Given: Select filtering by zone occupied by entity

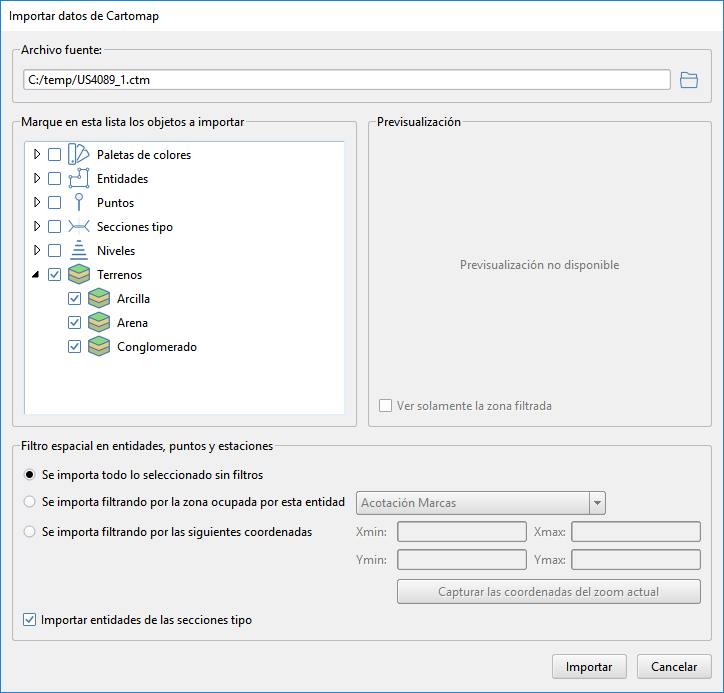Looking at the screenshot, I should click(x=29, y=502).
